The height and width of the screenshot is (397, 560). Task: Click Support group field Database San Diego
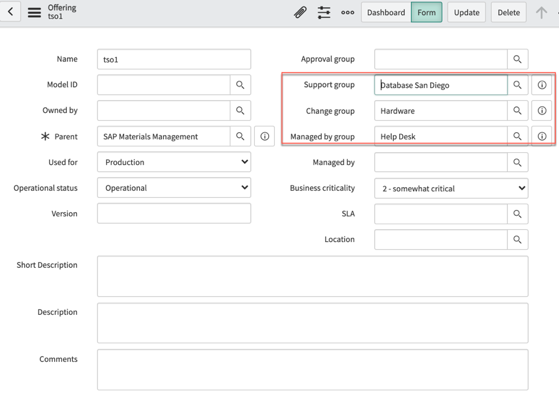click(x=441, y=85)
